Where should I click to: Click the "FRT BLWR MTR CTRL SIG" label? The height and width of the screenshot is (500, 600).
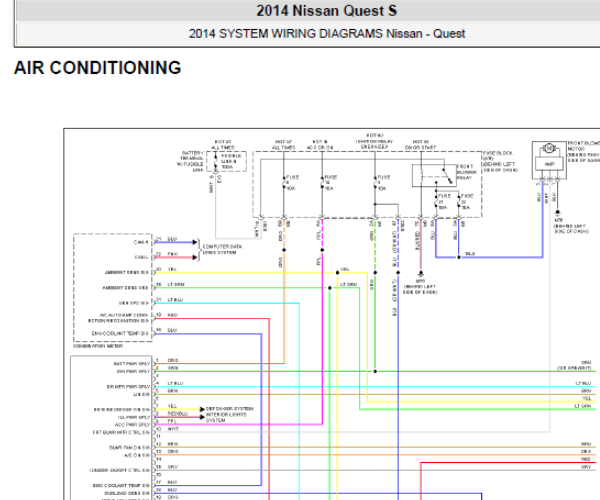[x=121, y=433]
